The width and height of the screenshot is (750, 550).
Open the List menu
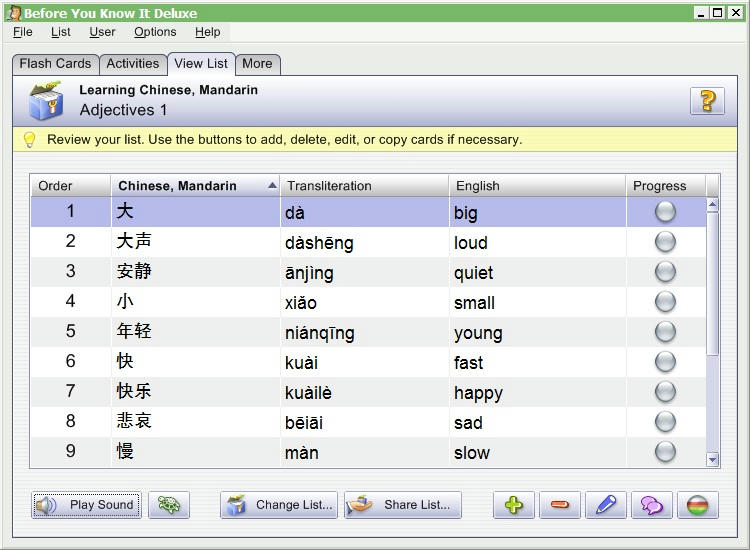click(61, 32)
